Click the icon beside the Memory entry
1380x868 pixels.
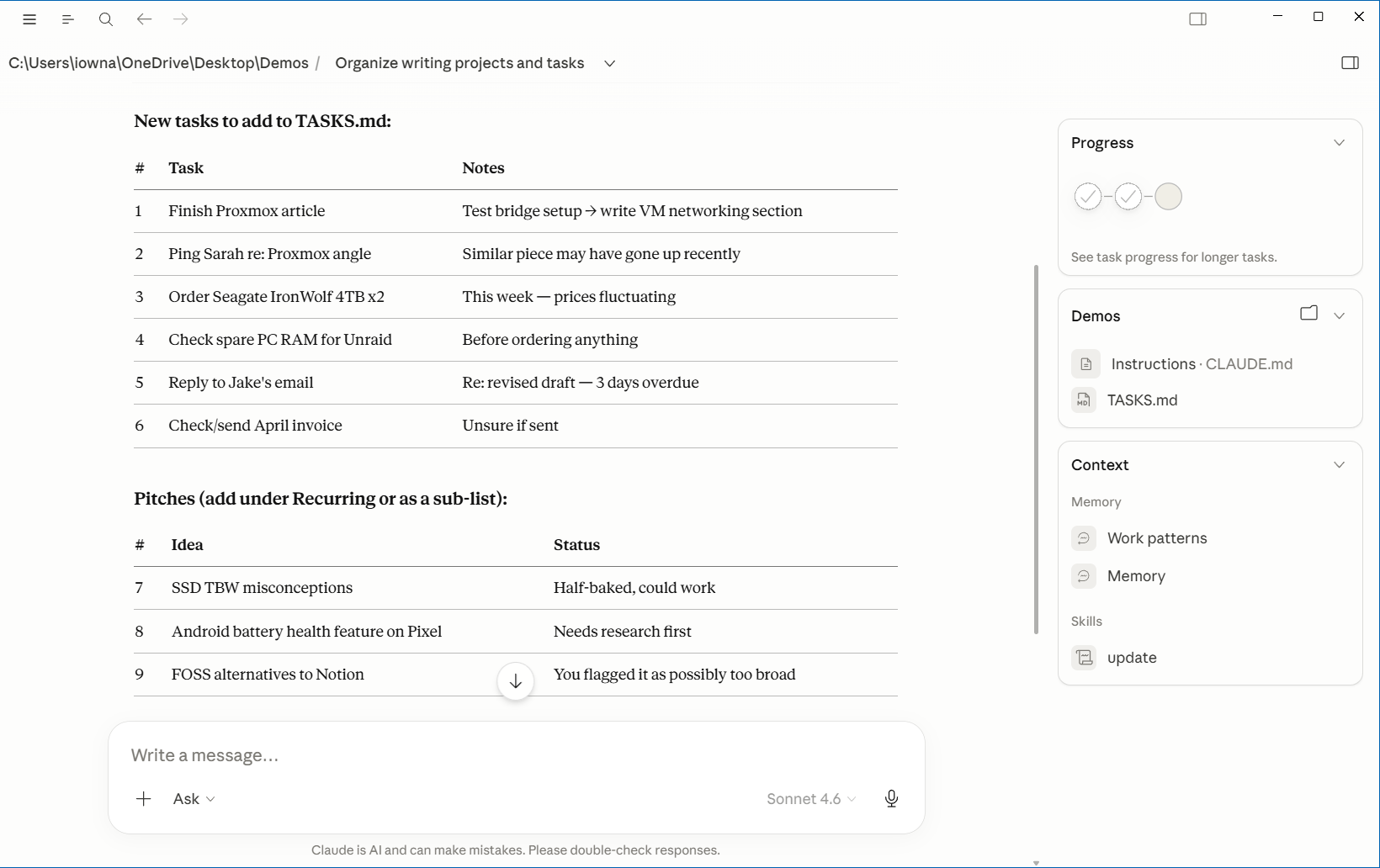pos(1084,576)
